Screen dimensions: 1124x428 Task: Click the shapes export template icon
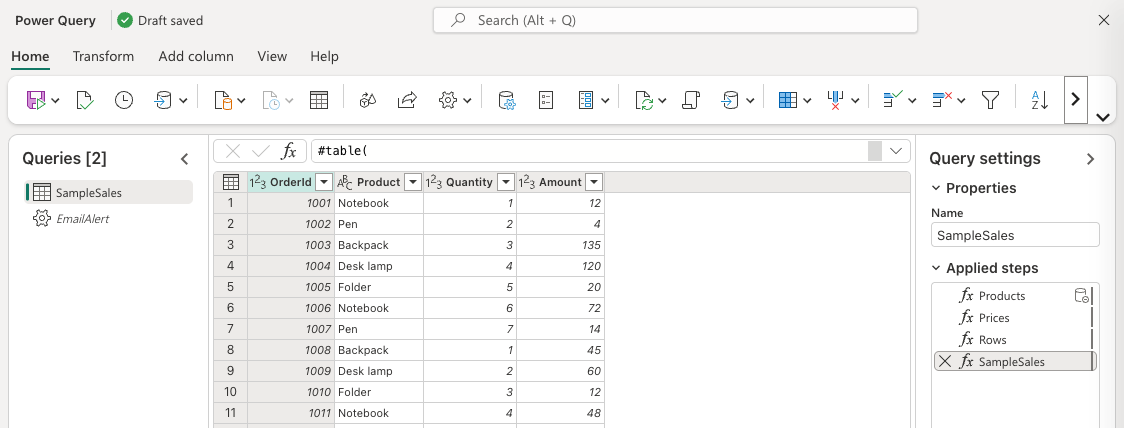pos(368,100)
